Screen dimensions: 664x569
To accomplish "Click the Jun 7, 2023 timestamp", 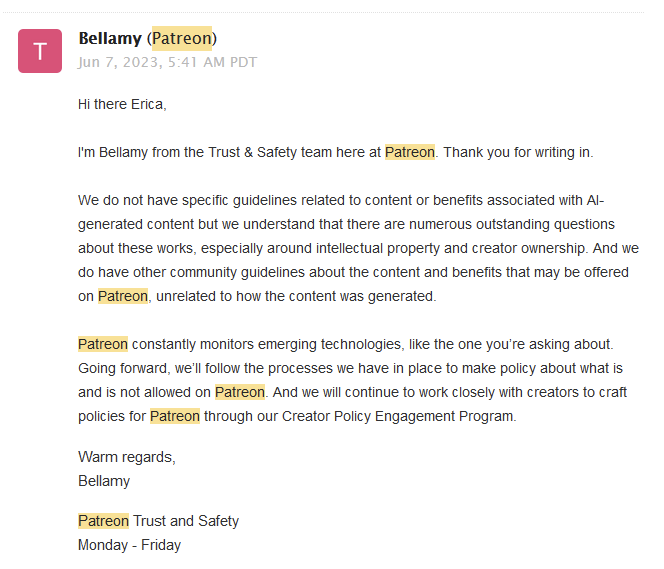I will [167, 62].
